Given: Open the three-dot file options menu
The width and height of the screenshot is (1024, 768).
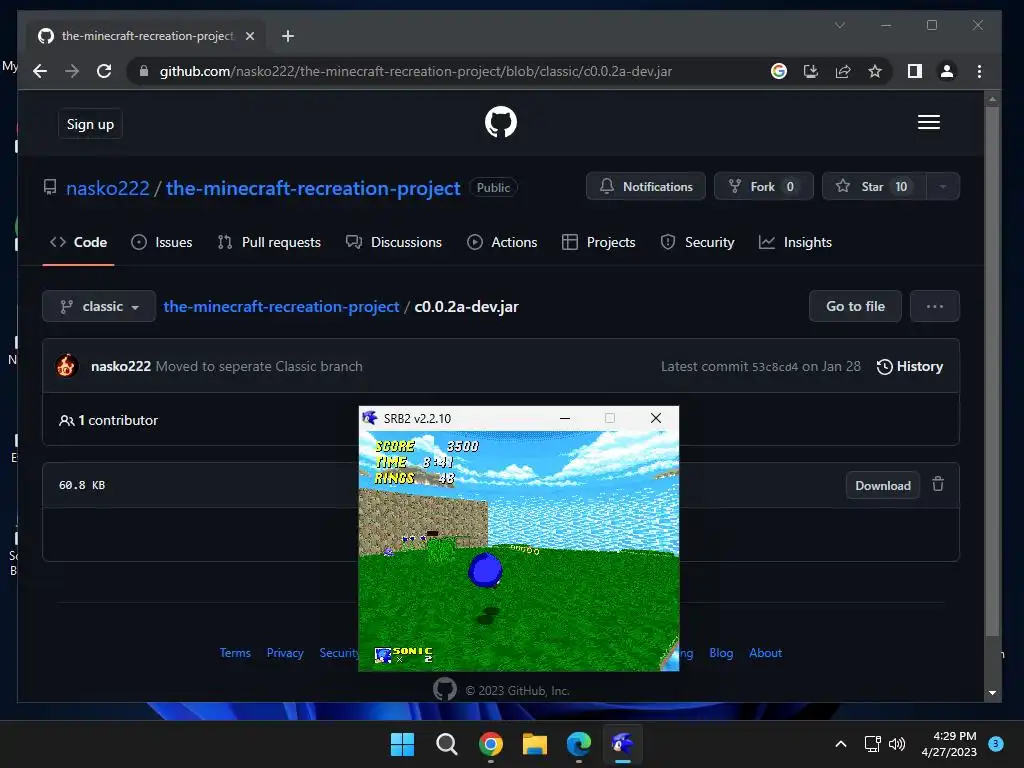Looking at the screenshot, I should tap(935, 306).
